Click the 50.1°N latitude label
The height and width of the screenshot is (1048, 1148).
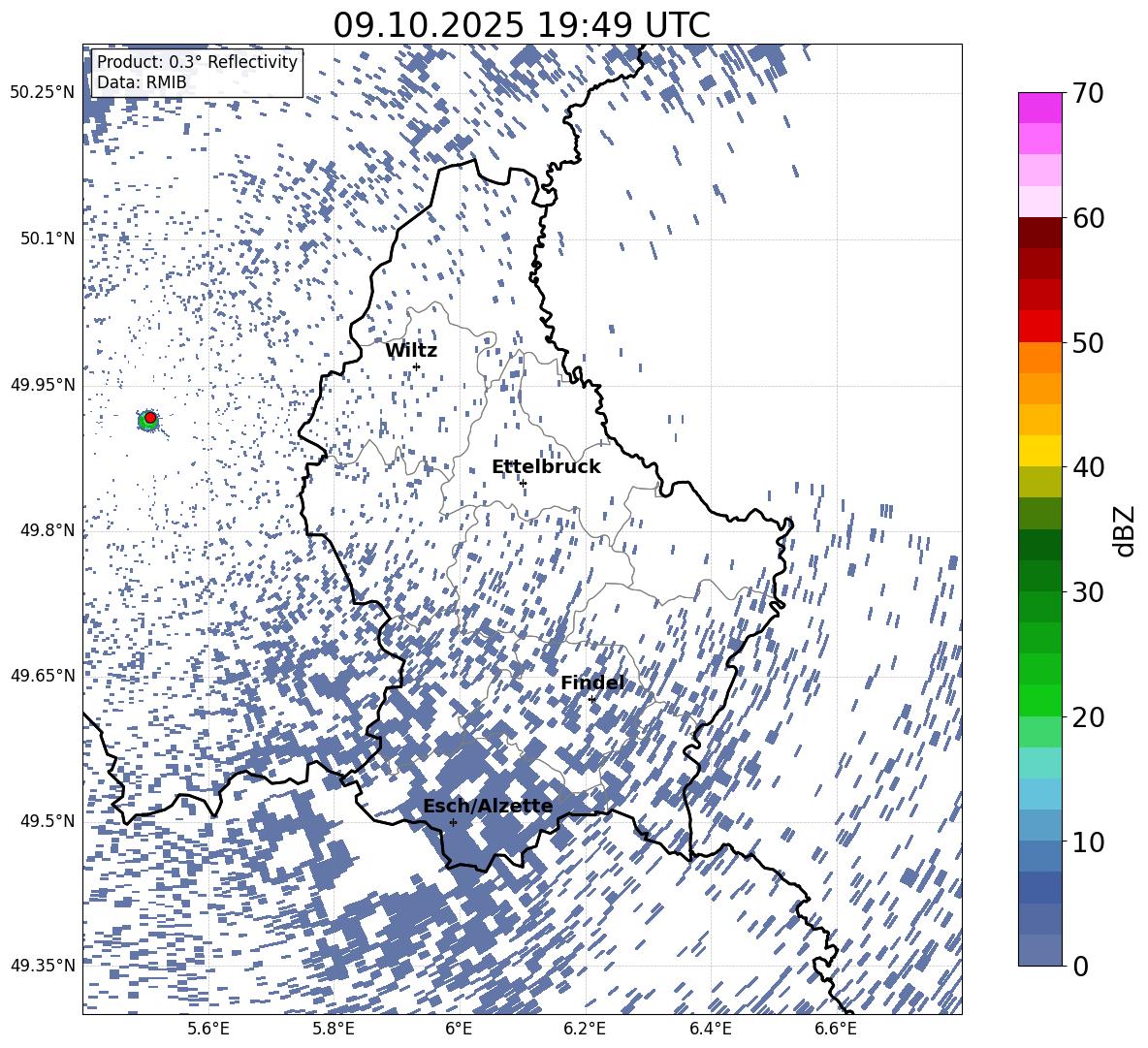(x=47, y=238)
